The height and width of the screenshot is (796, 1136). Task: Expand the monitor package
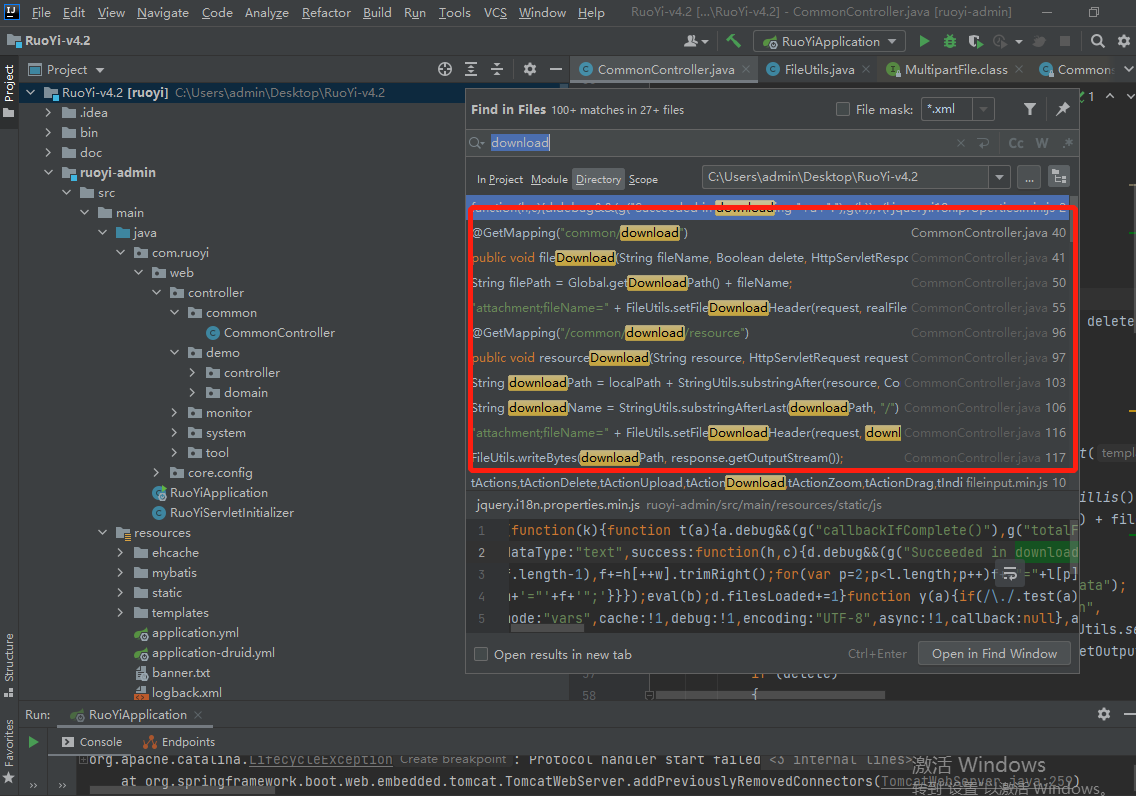pos(174,413)
